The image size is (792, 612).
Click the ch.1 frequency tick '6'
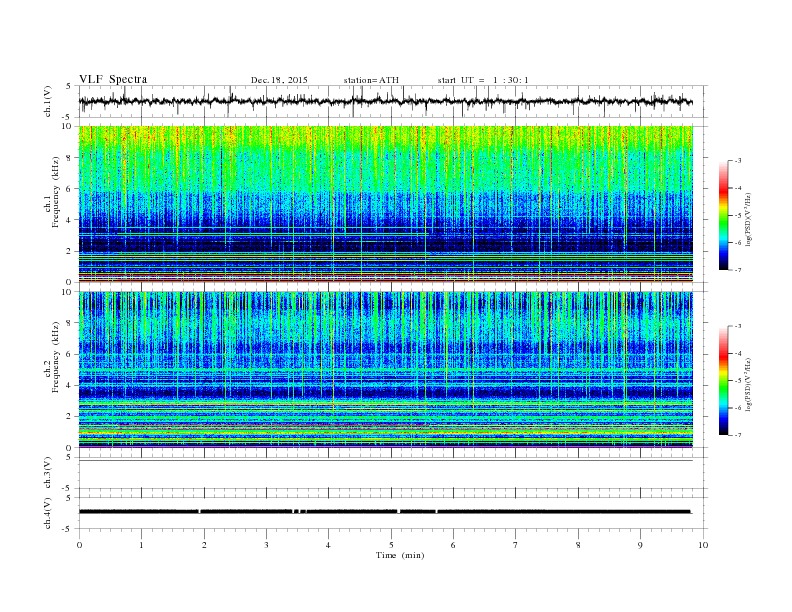pyautogui.click(x=69, y=189)
